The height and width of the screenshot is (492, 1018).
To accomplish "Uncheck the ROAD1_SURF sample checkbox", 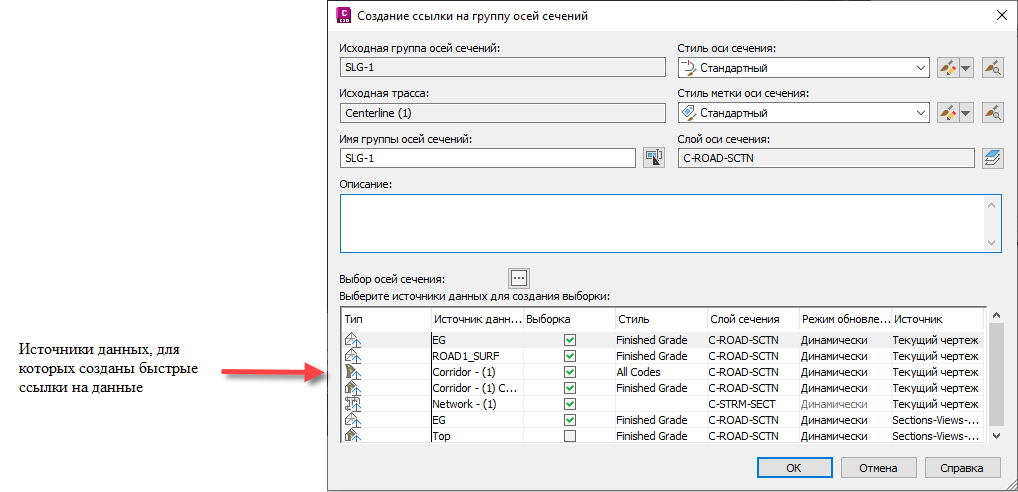I will 570,356.
